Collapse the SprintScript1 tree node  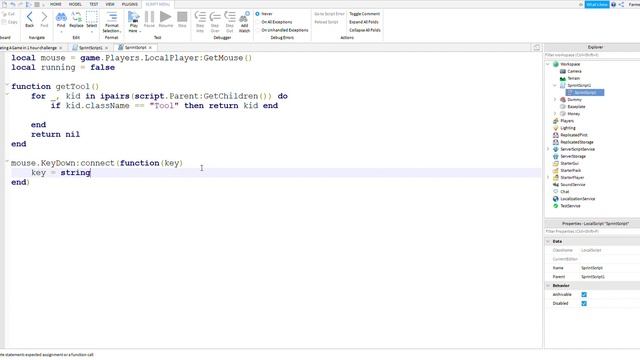(x=555, y=85)
